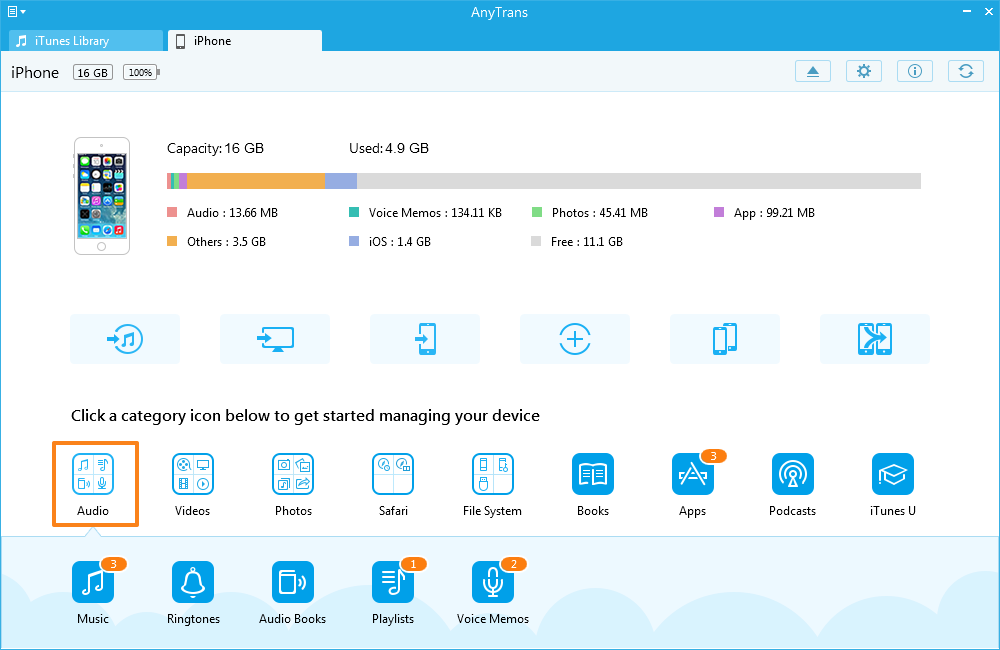Viewport: 1000px width, 650px height.
Task: Open the Books category
Action: (593, 474)
